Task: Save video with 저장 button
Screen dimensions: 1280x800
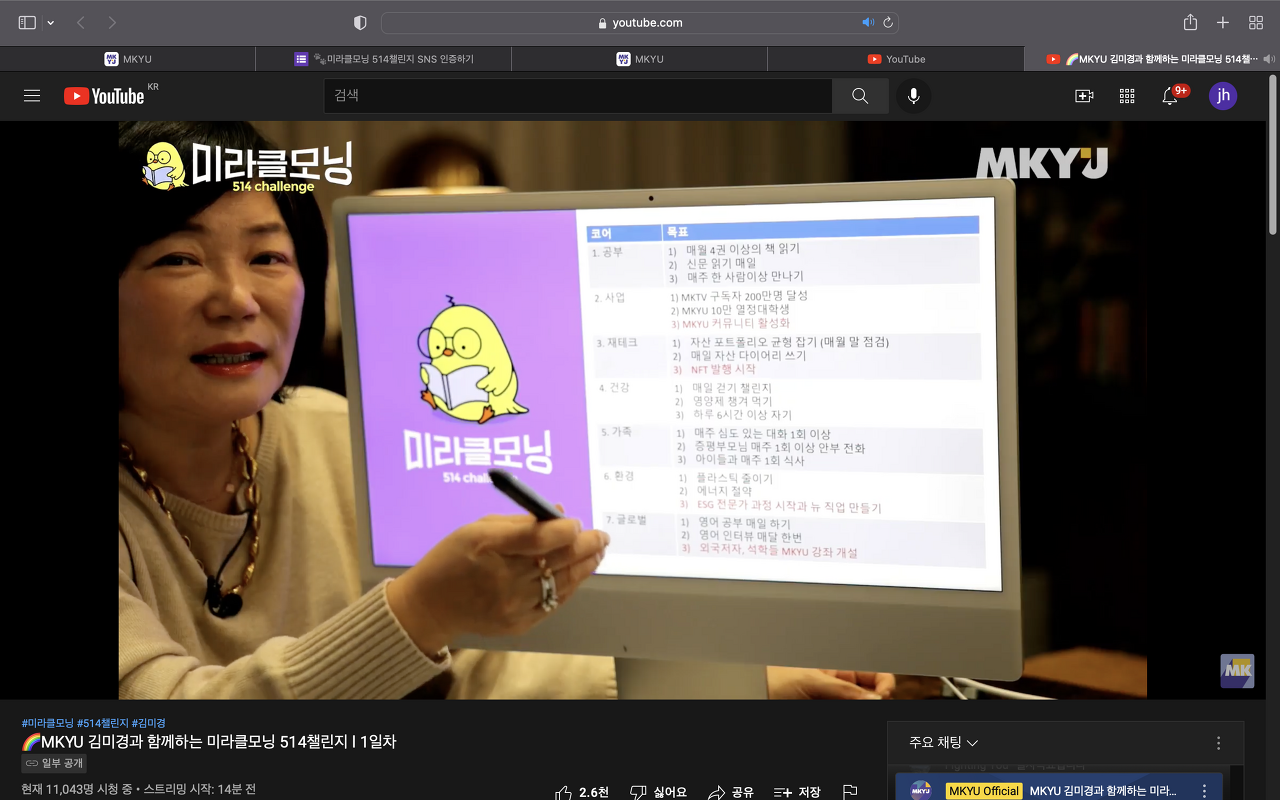Action: click(x=797, y=792)
